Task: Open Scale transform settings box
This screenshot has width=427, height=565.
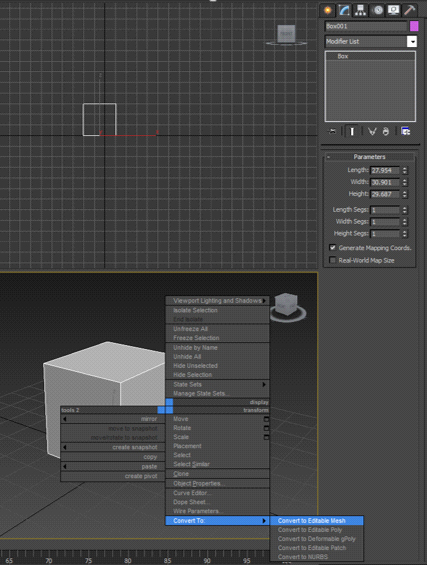Action: (x=266, y=437)
